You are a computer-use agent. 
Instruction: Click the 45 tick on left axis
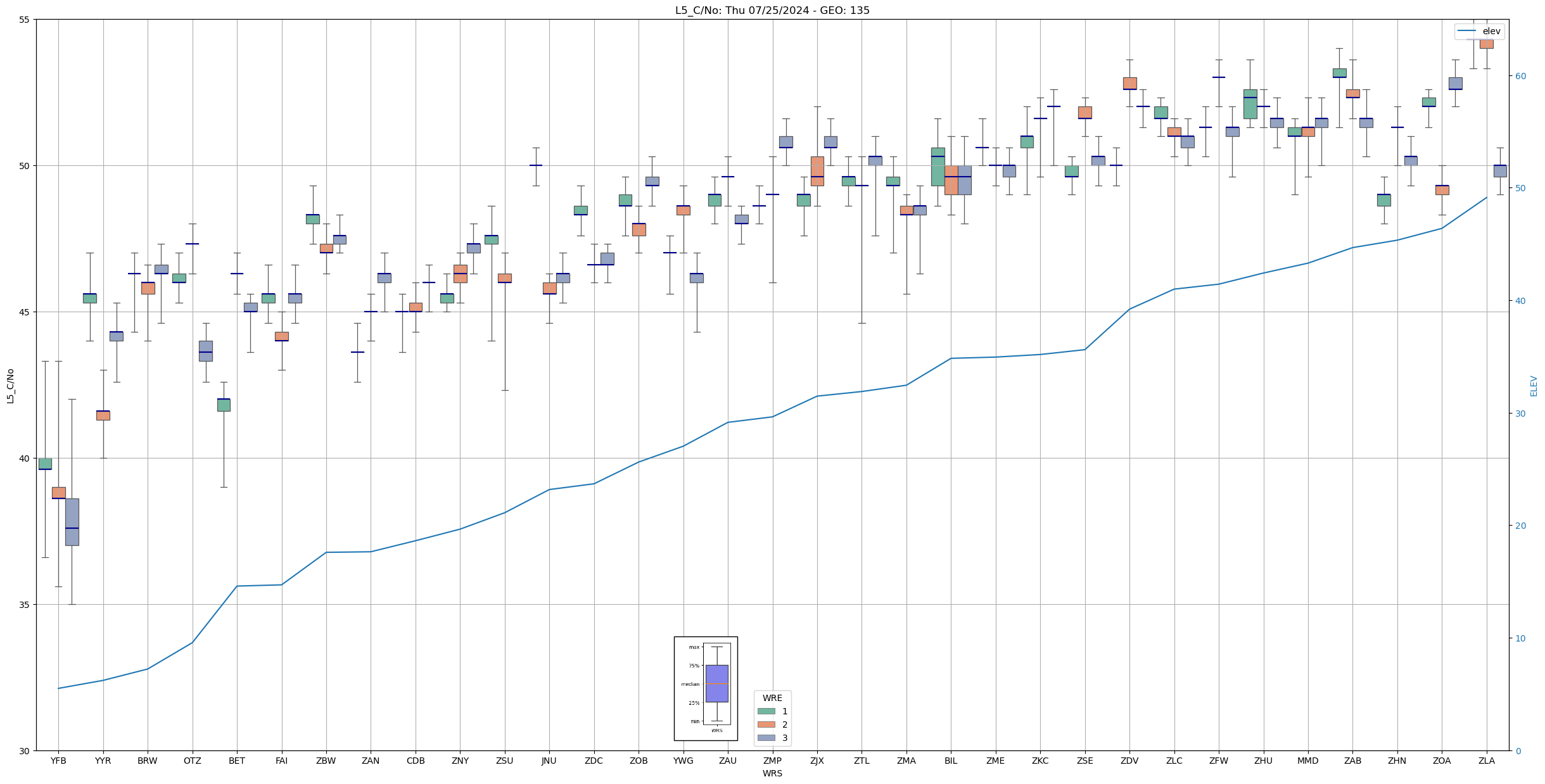pos(25,312)
